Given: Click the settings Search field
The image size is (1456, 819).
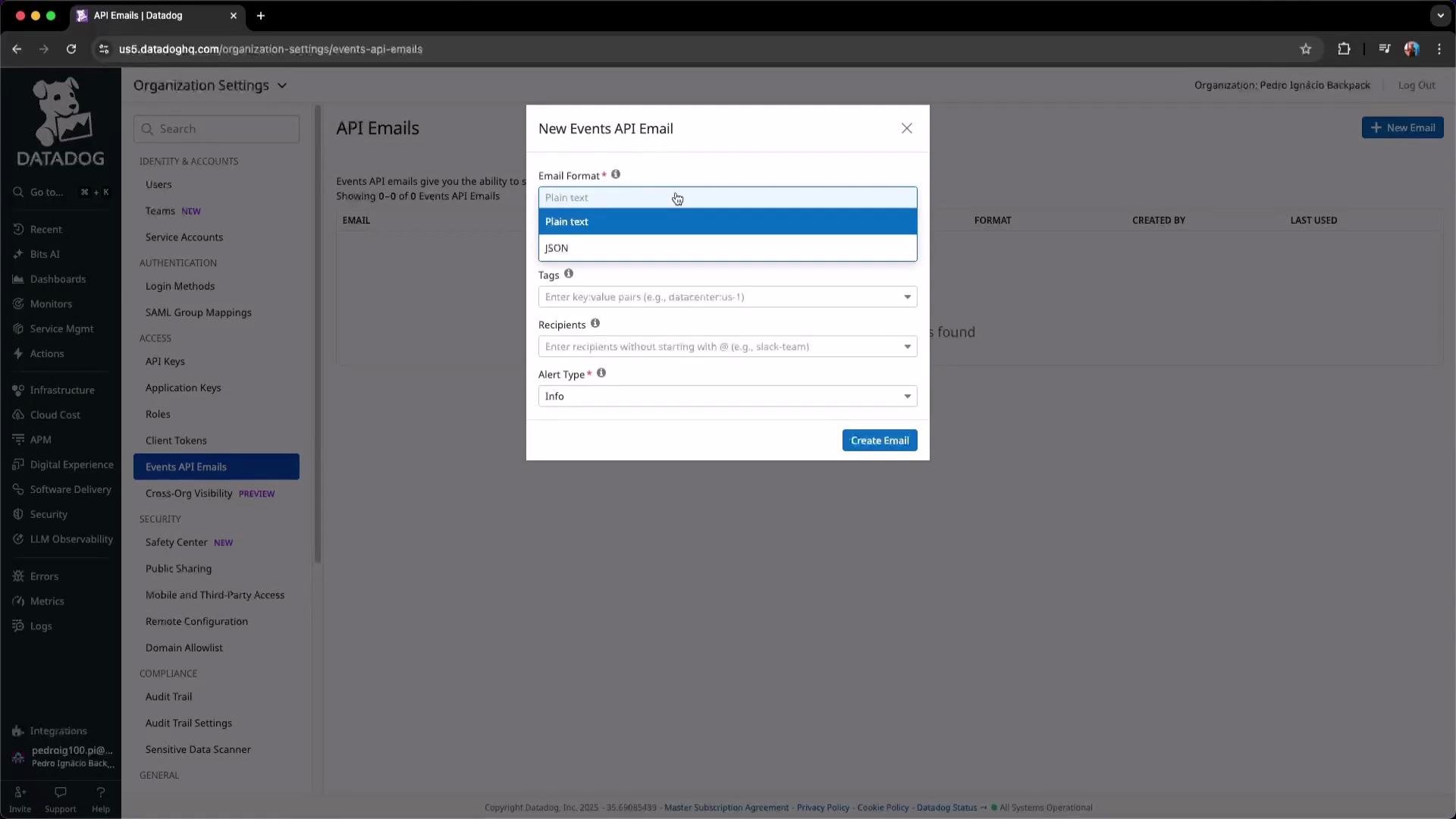Looking at the screenshot, I should click(216, 129).
